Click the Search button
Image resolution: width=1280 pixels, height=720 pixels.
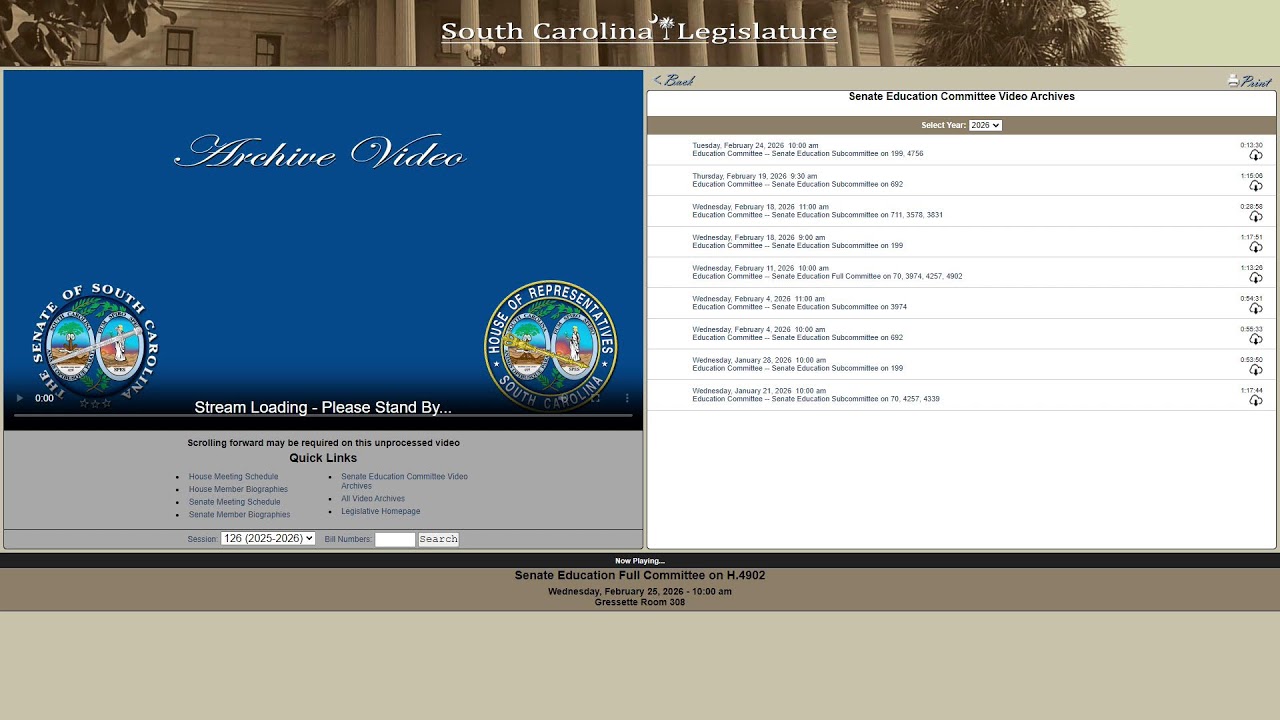point(438,539)
